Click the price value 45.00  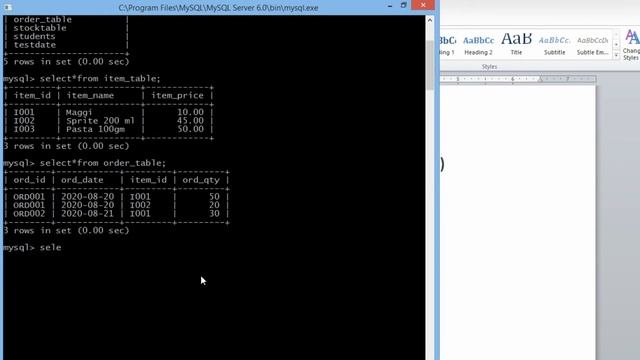[x=190, y=121]
